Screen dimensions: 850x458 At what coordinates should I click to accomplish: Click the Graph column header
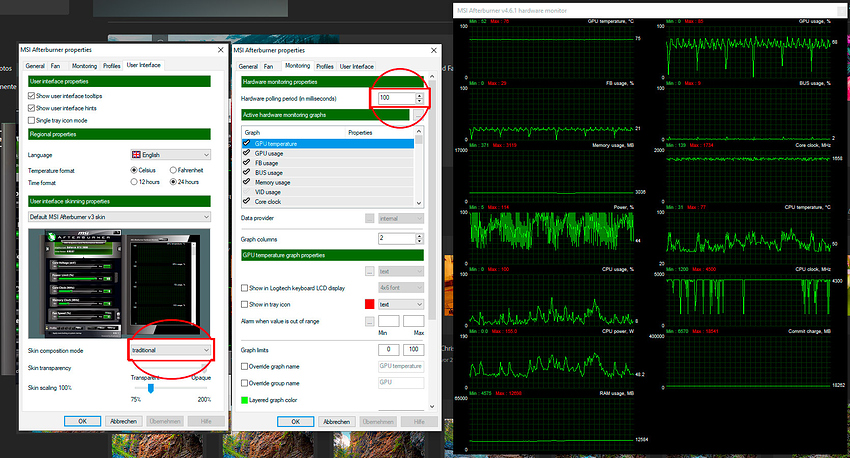pyautogui.click(x=293, y=132)
